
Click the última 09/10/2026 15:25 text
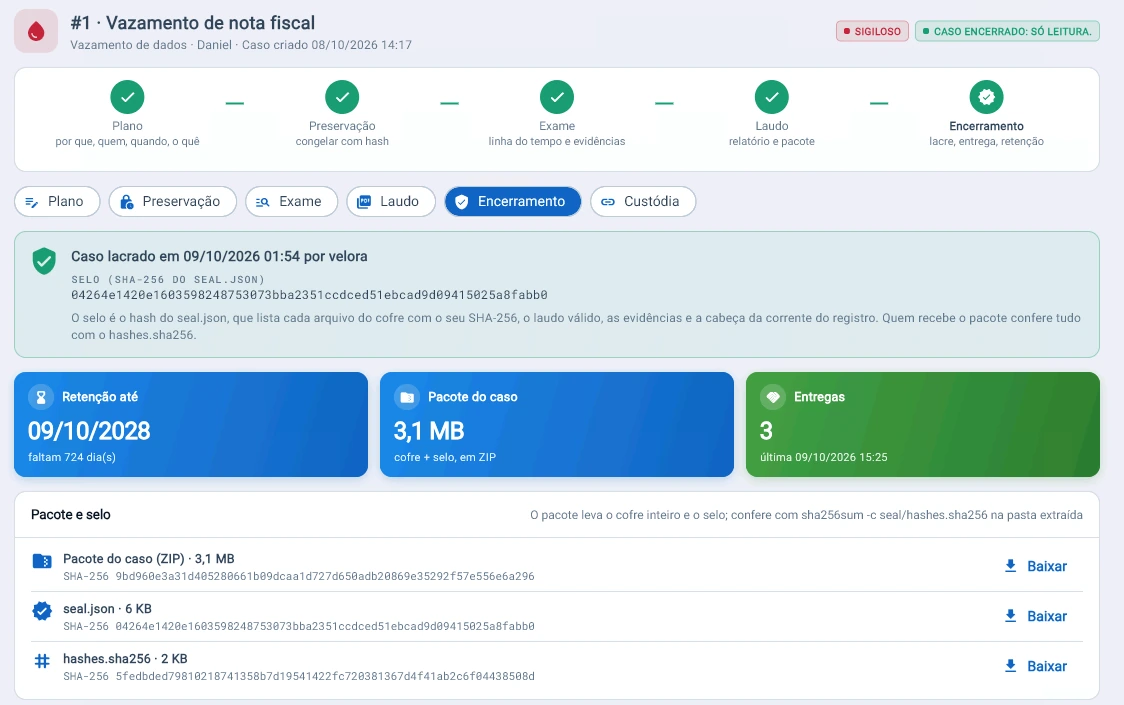(x=824, y=457)
